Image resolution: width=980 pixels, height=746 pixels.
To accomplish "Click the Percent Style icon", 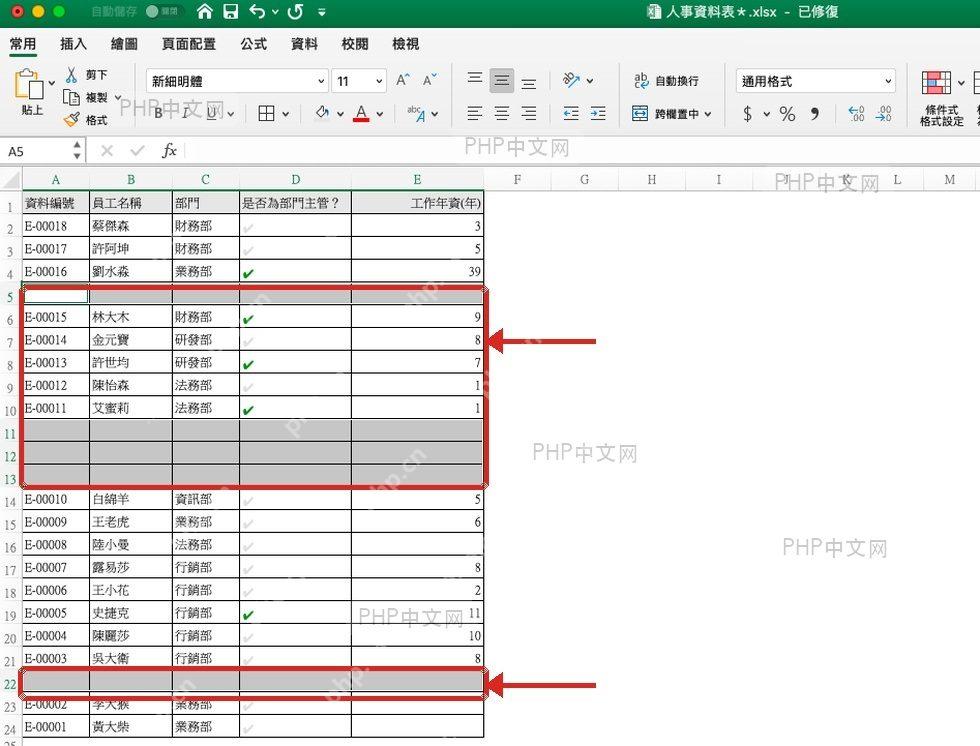I will (x=788, y=114).
